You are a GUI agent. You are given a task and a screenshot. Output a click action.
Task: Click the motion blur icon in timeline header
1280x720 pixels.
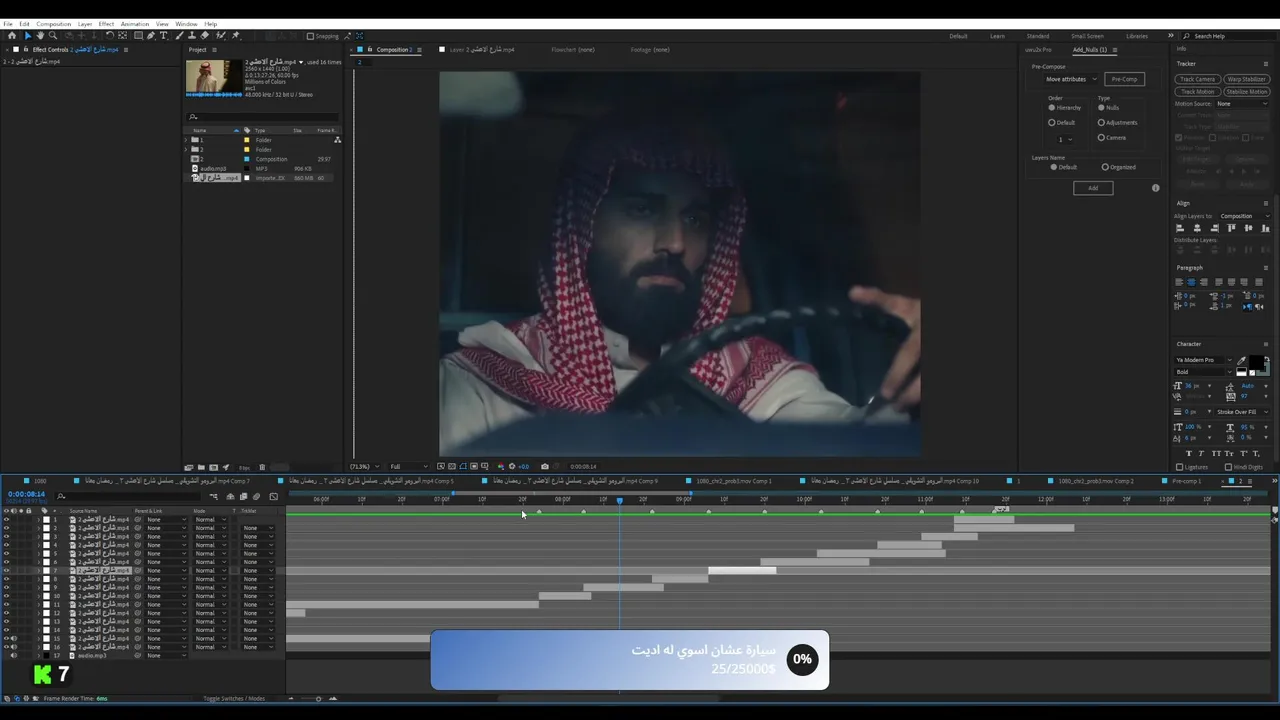click(x=256, y=496)
